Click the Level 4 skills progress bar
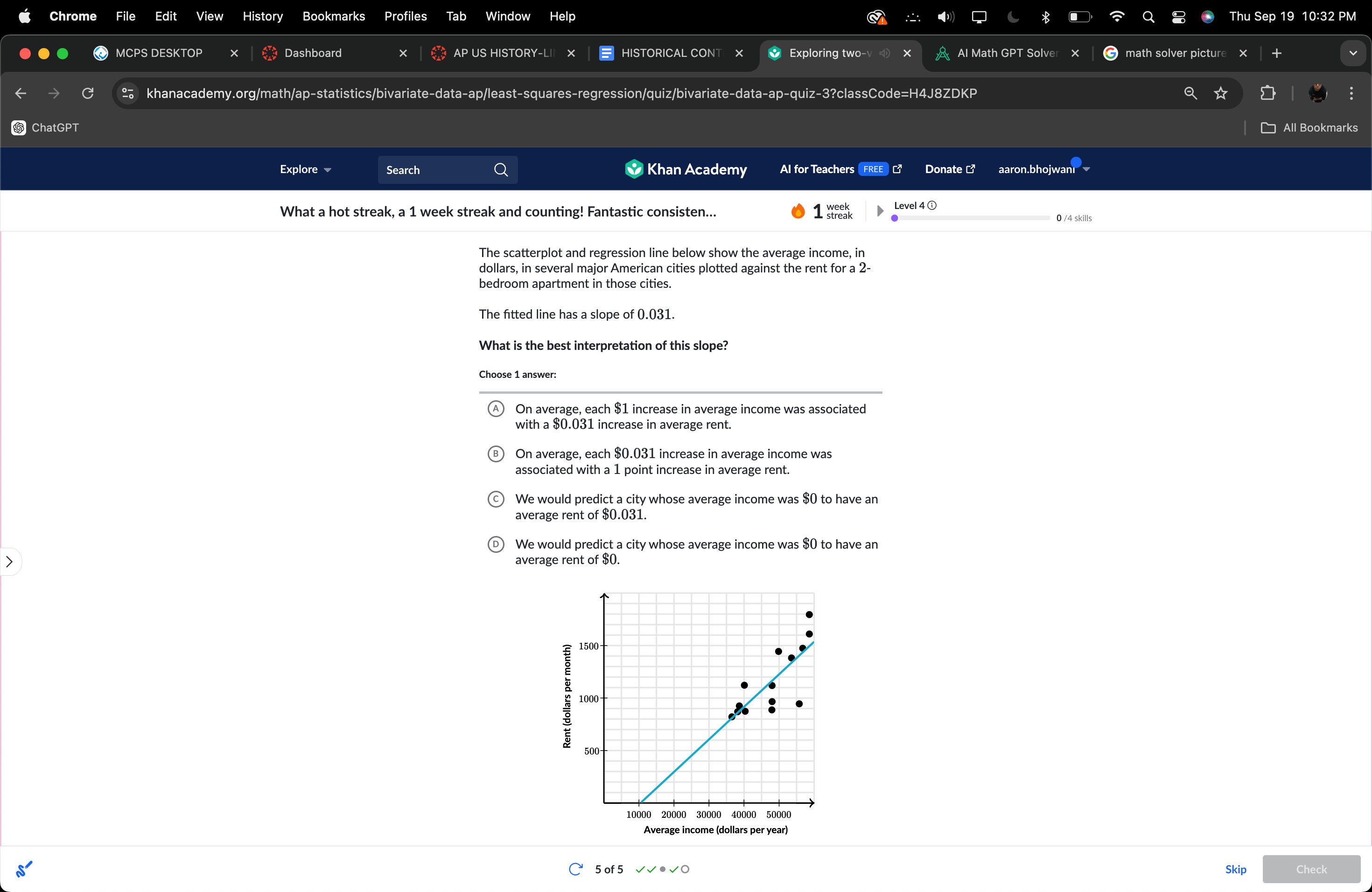Image resolution: width=1372 pixels, height=892 pixels. click(971, 218)
